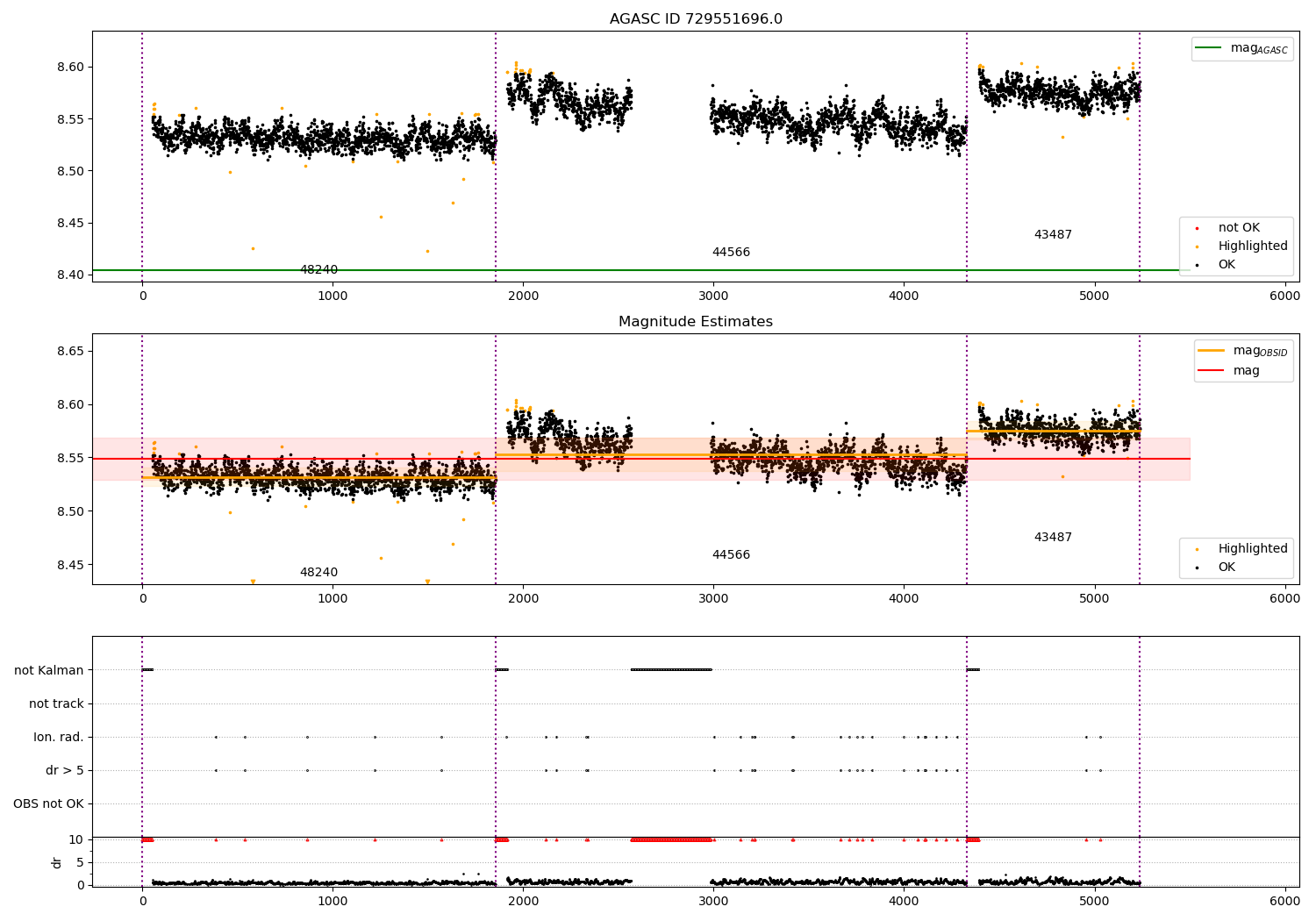The height and width of the screenshot is (921, 1316).
Task: Click the 5000 x-tick below the bottom plot
Action: pos(1094,901)
